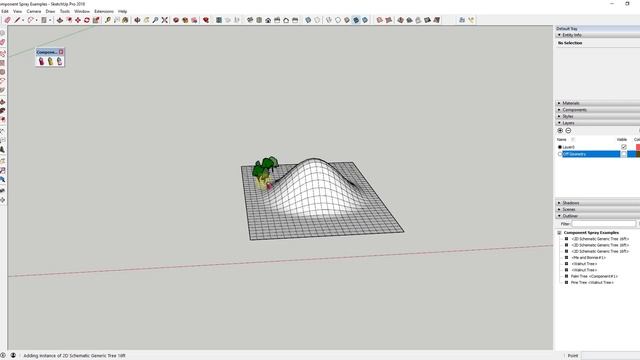This screenshot has height=360, width=640.
Task: Delete layer with the minus button
Action: coord(568,131)
